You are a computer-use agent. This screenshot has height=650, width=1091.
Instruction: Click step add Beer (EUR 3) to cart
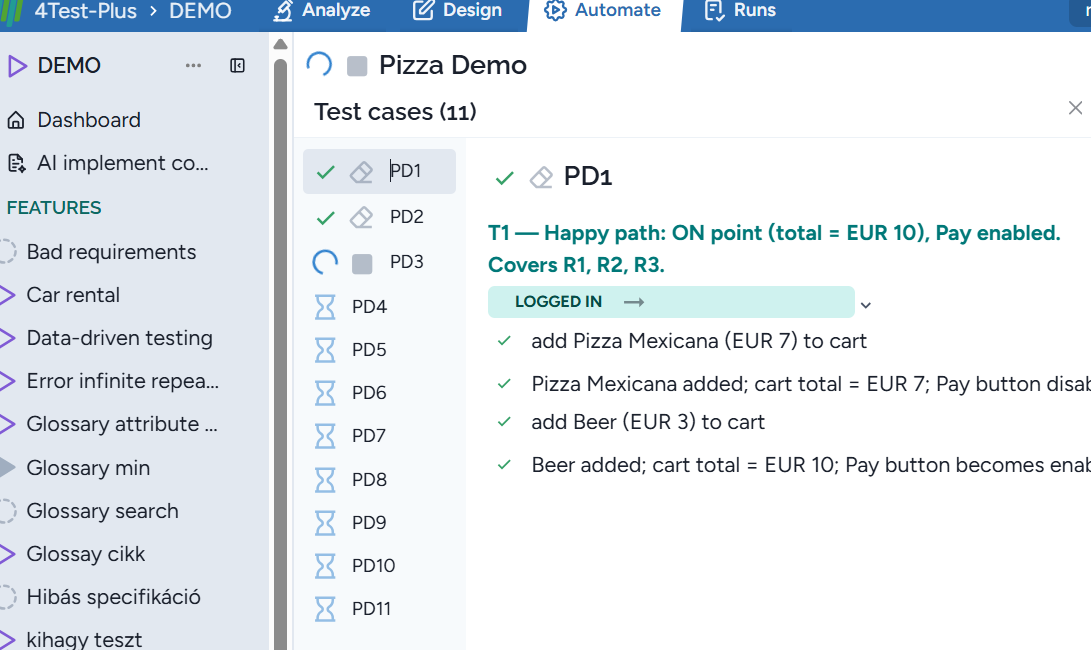[x=648, y=422]
